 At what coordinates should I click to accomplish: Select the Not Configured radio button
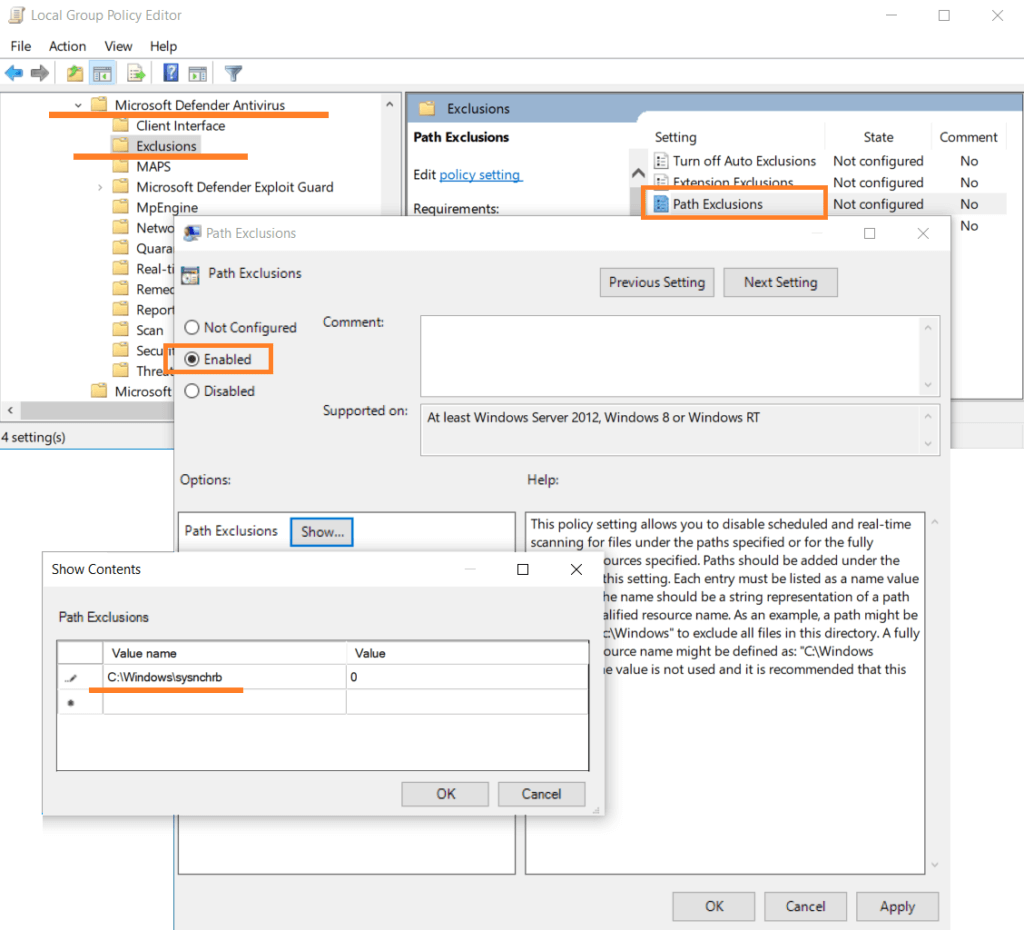[x=192, y=327]
